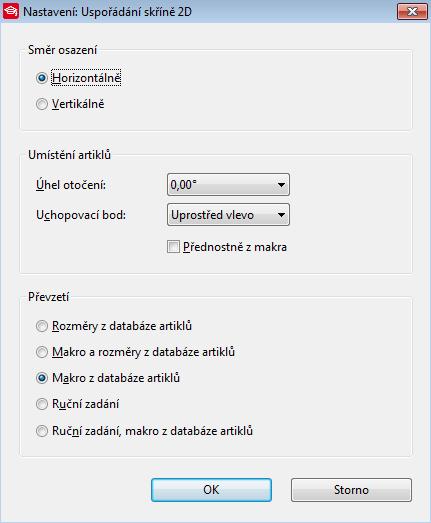Click the Úhel otočení label

[71, 184]
